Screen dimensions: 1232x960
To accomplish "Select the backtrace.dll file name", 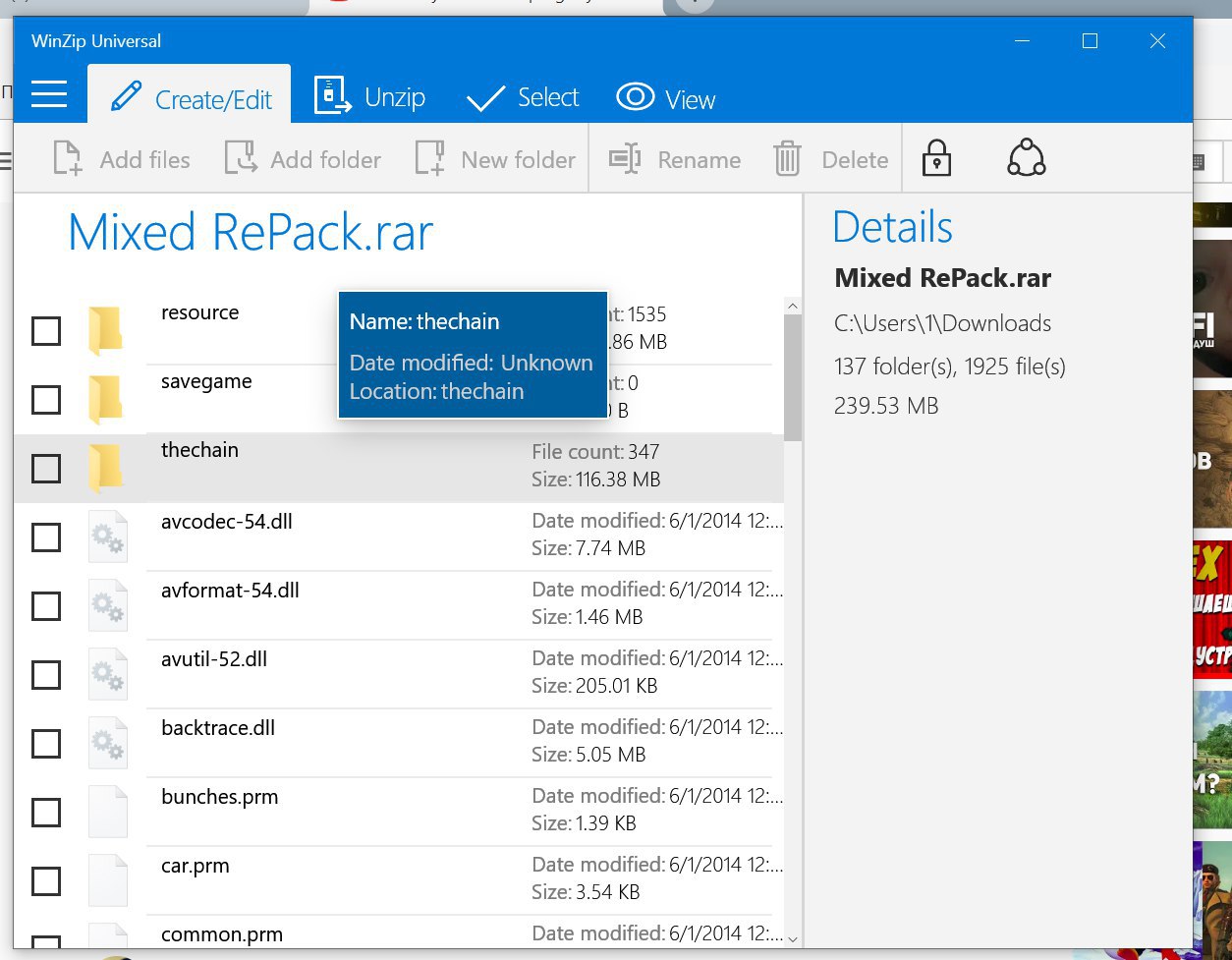I will click(x=218, y=728).
